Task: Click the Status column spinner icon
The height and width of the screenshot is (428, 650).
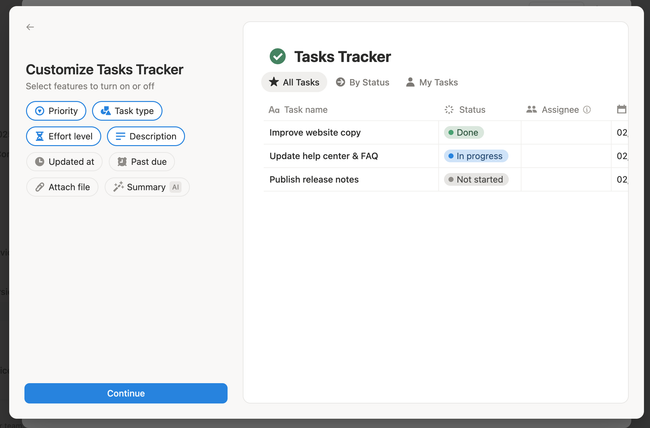Action: (x=449, y=110)
